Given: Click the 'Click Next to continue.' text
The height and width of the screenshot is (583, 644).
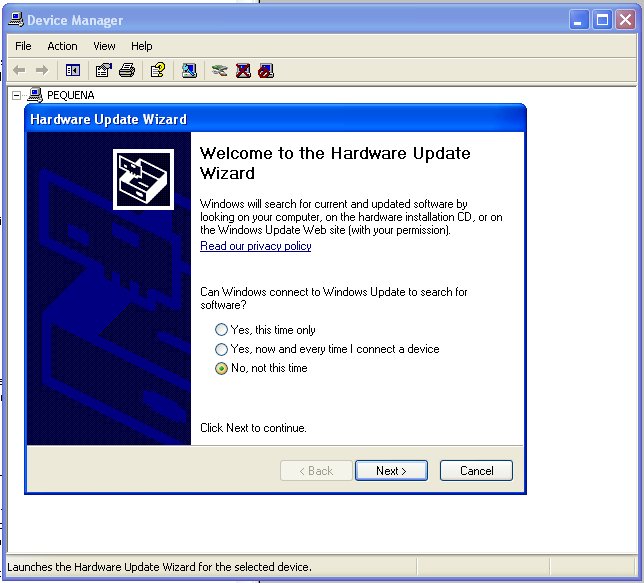Looking at the screenshot, I should point(253,428).
